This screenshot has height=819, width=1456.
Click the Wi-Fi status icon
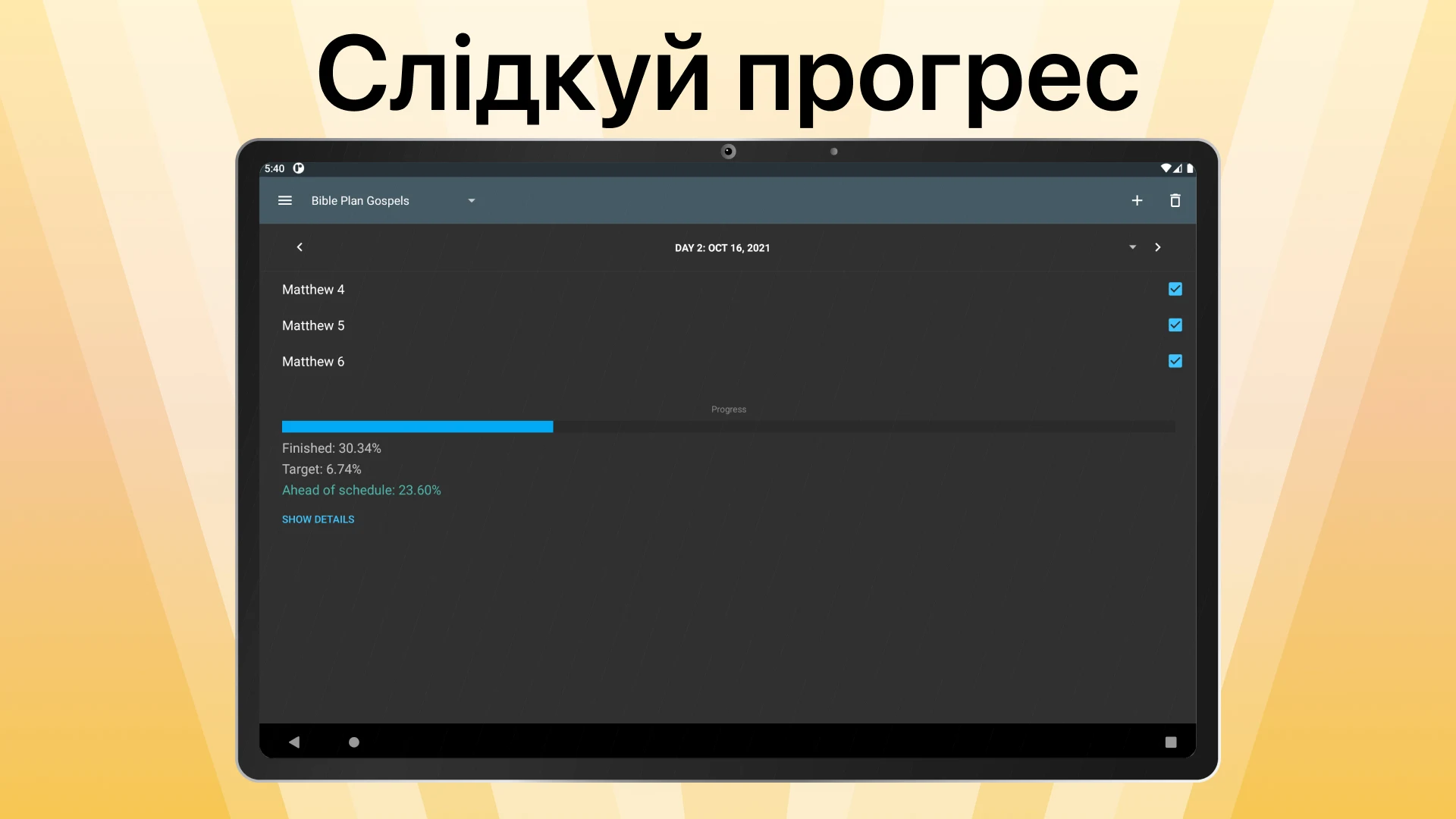click(1166, 168)
